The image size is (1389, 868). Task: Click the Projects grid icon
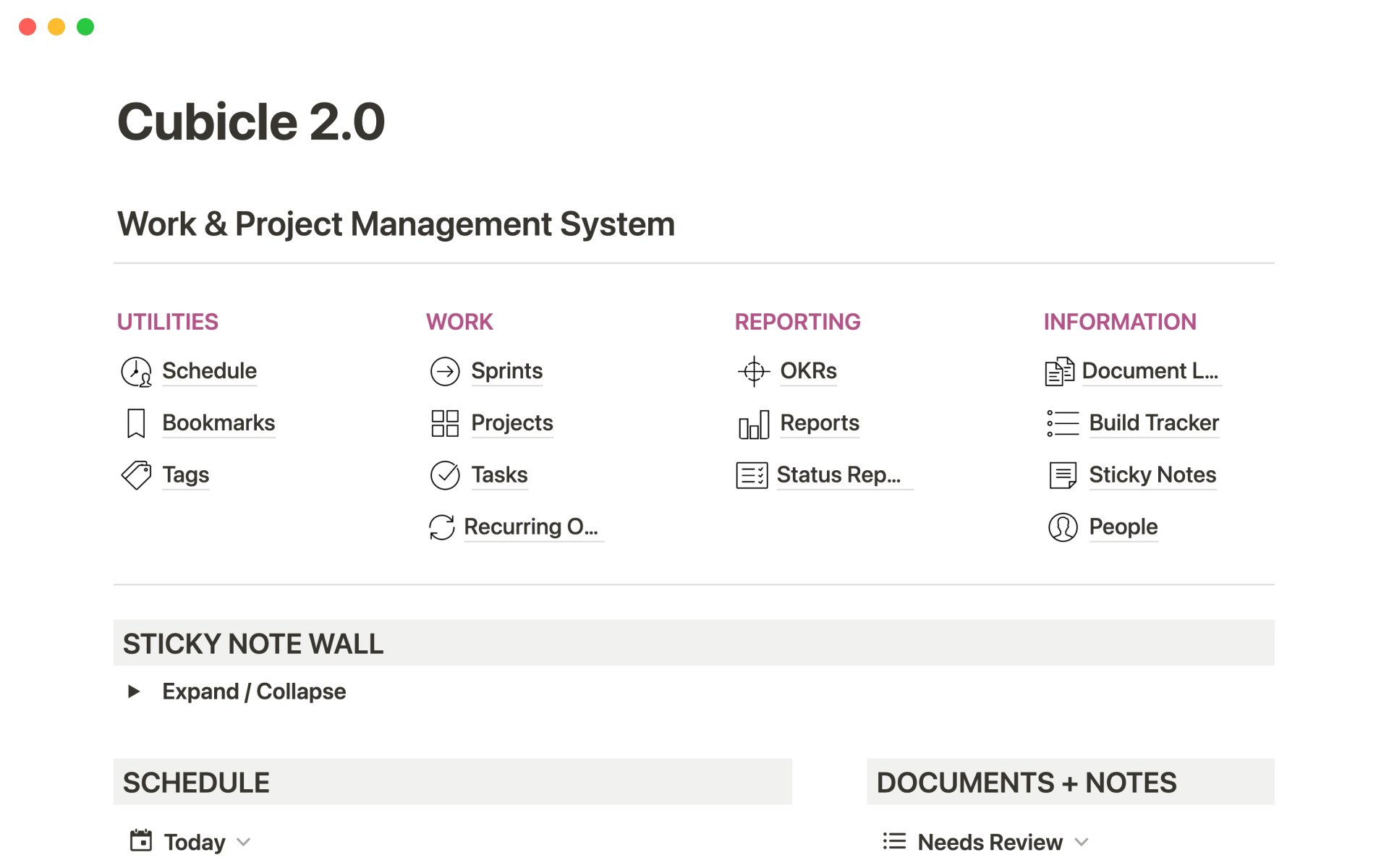click(x=445, y=423)
